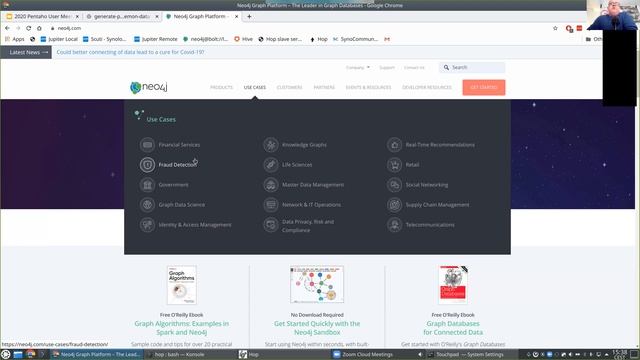Open Get Started Quickly with the Neo4j Sandbox
The image size is (640, 360).
(x=317, y=328)
